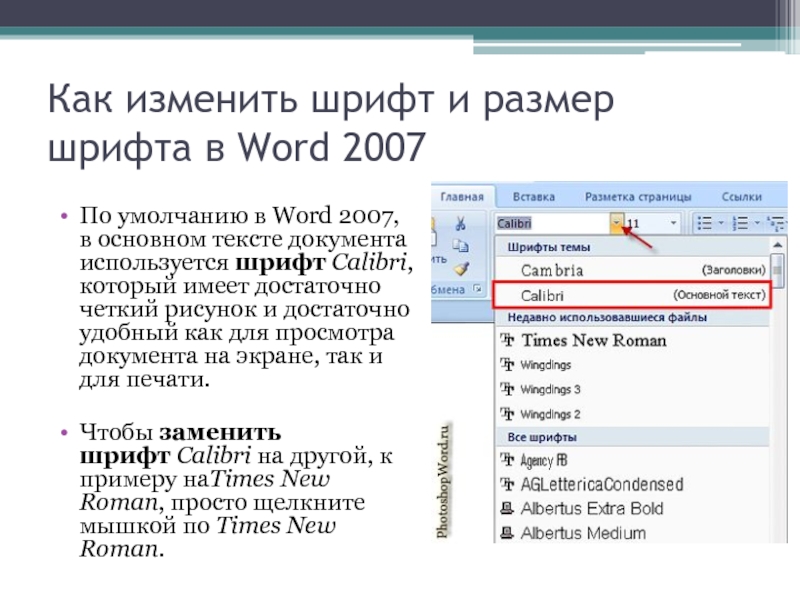Apply numbered list icon

[x=740, y=223]
